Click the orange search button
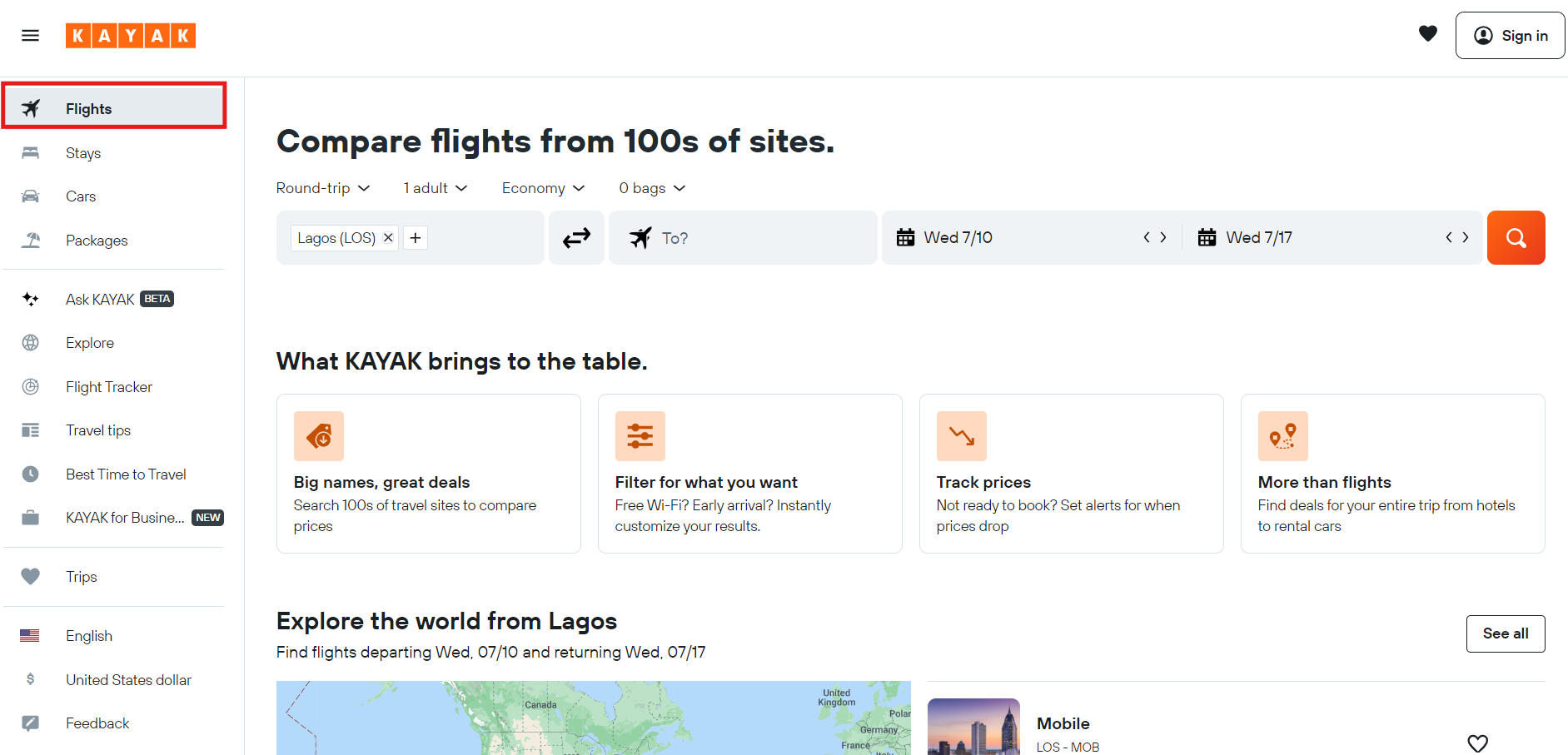 [x=1516, y=238]
